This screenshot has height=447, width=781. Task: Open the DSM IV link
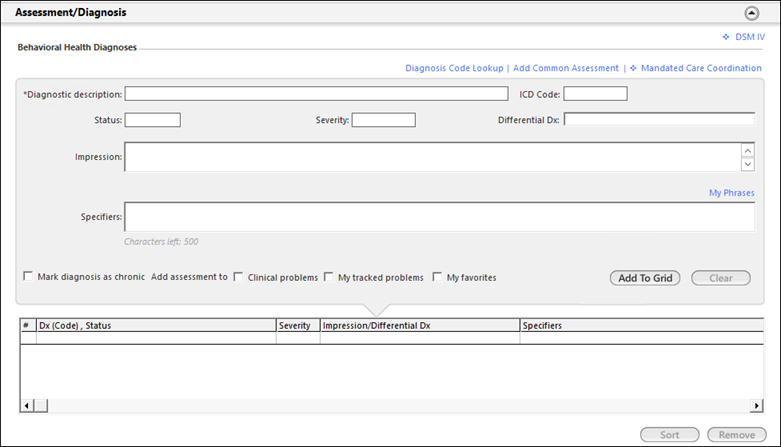pos(750,37)
